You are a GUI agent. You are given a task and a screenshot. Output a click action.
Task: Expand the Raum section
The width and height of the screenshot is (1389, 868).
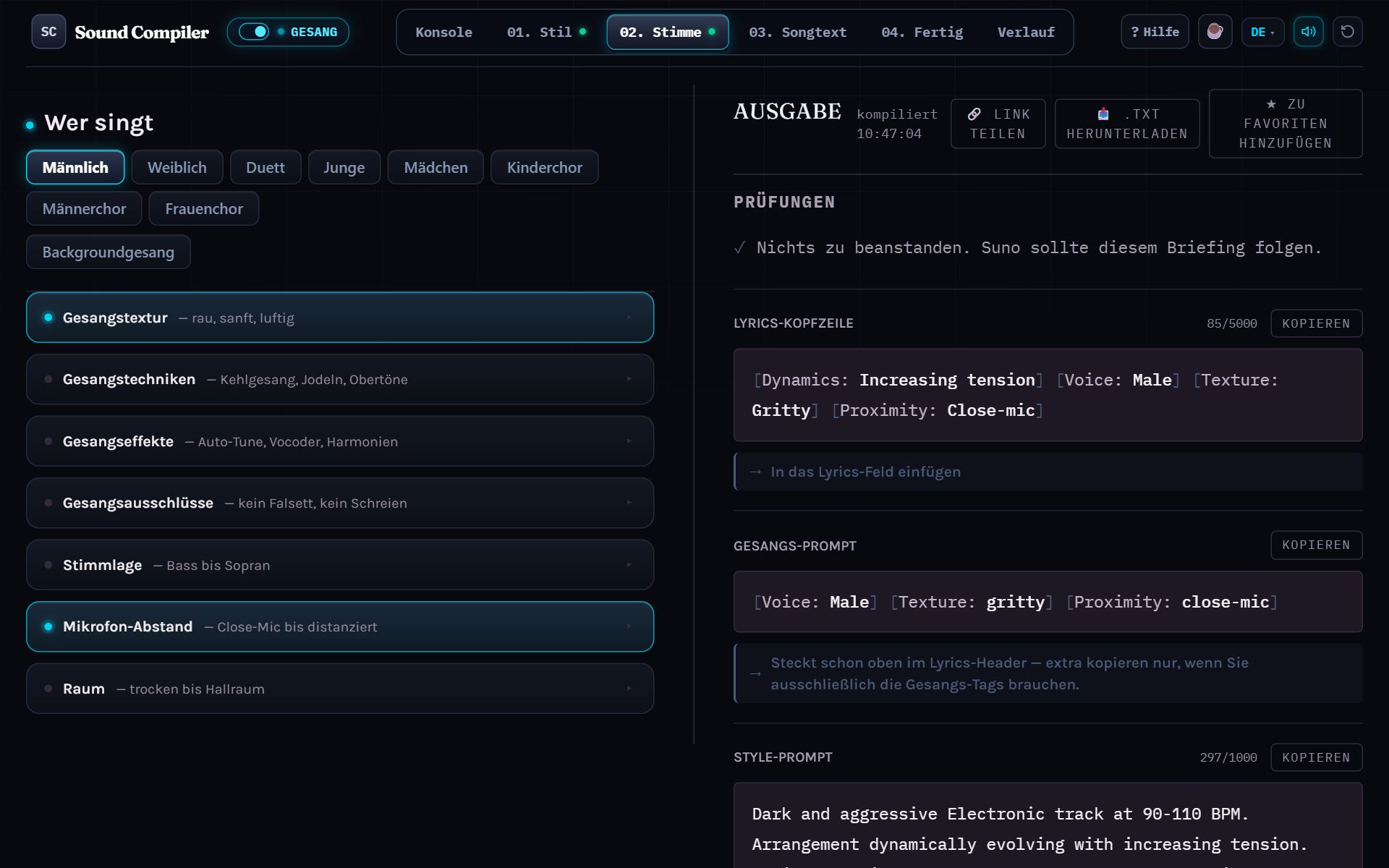(x=340, y=689)
